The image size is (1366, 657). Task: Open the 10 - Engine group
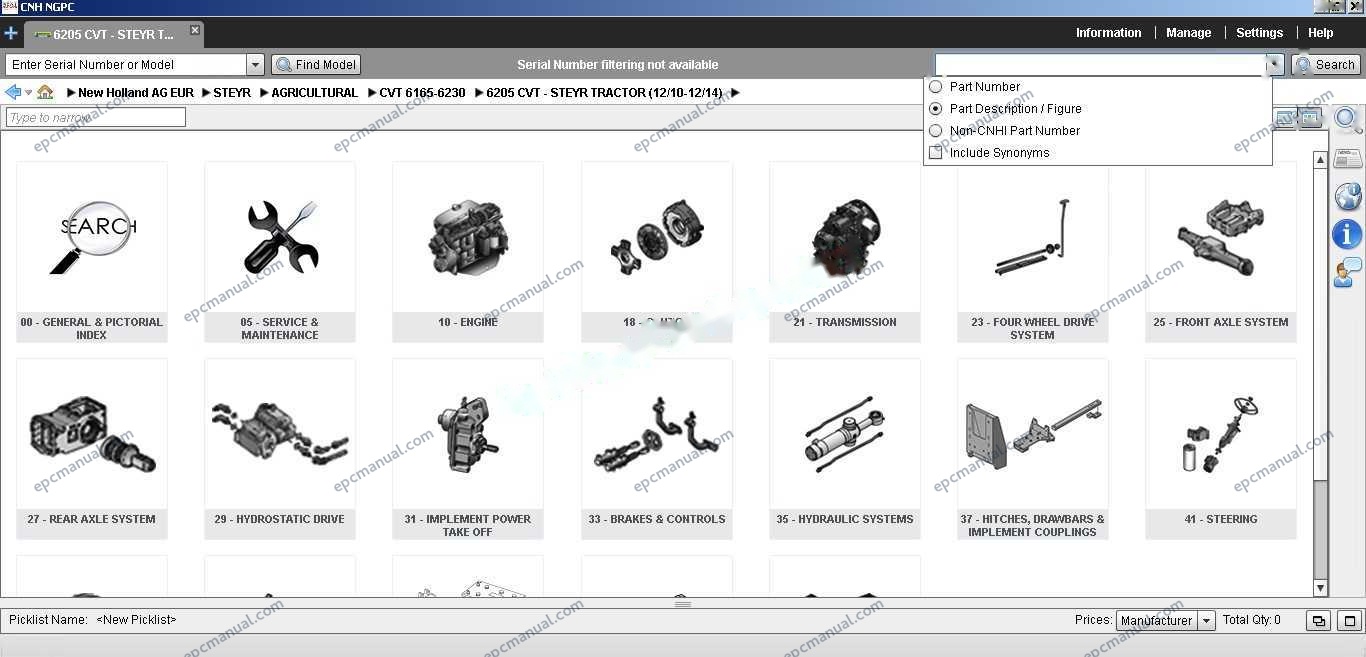pyautogui.click(x=468, y=252)
